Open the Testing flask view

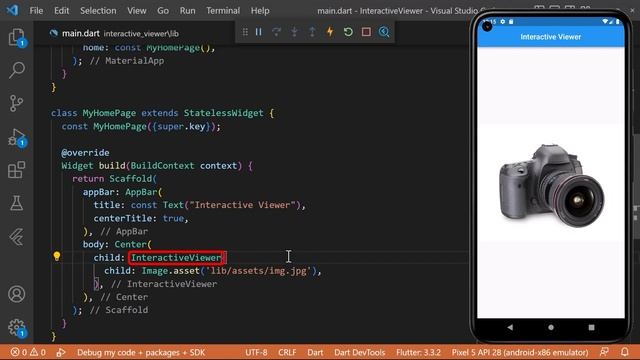click(x=17, y=203)
